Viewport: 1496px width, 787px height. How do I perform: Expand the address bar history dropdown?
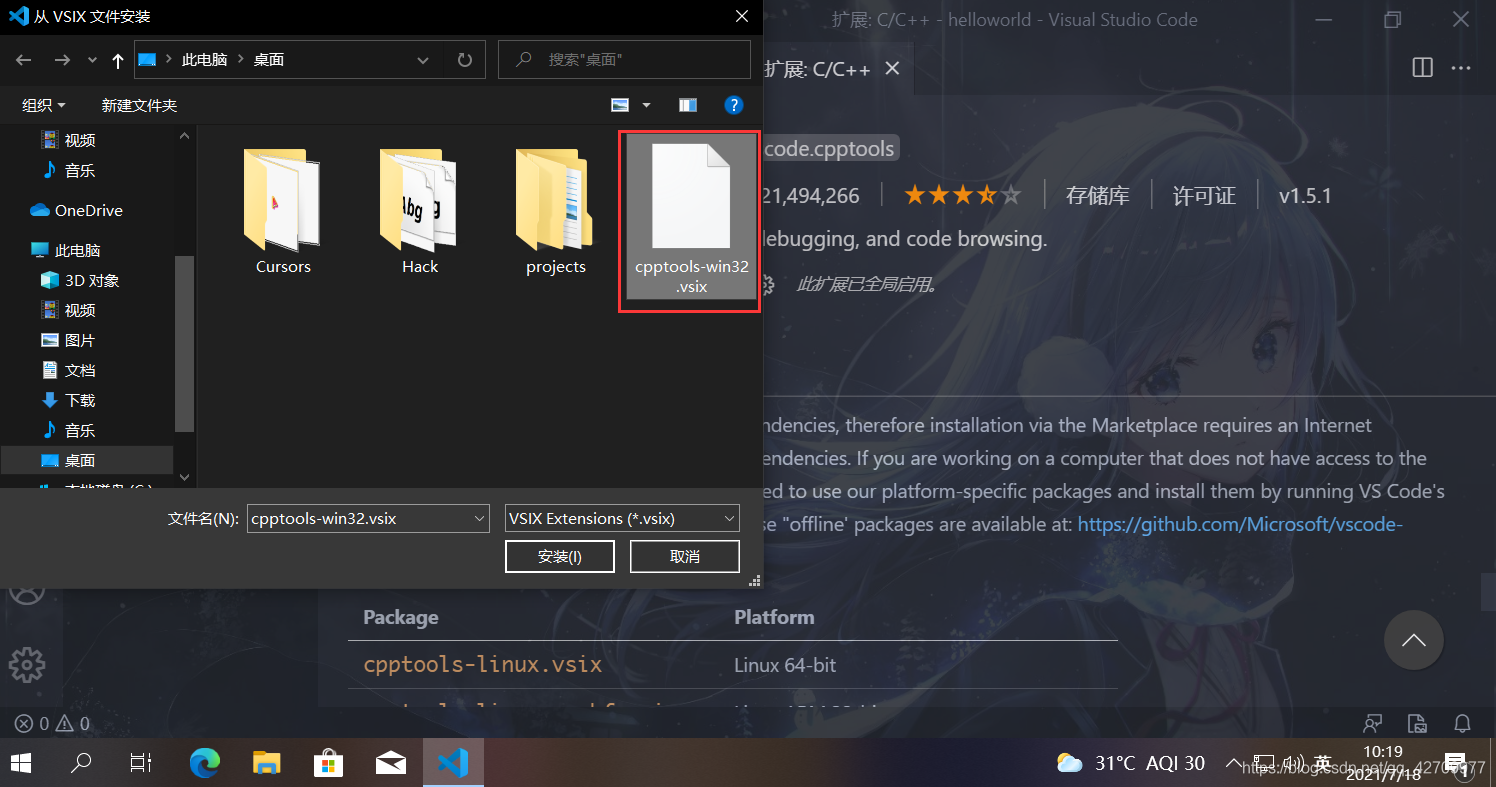point(423,60)
